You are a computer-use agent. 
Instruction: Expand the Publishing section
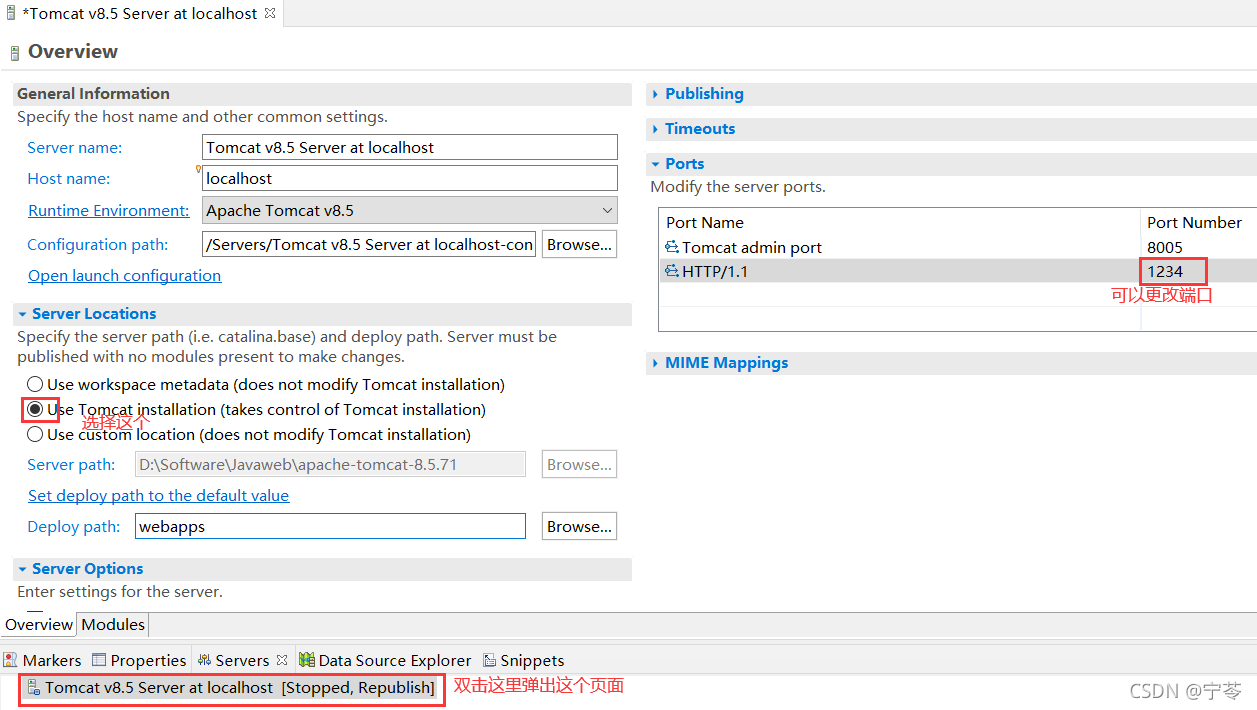[x=655, y=94]
